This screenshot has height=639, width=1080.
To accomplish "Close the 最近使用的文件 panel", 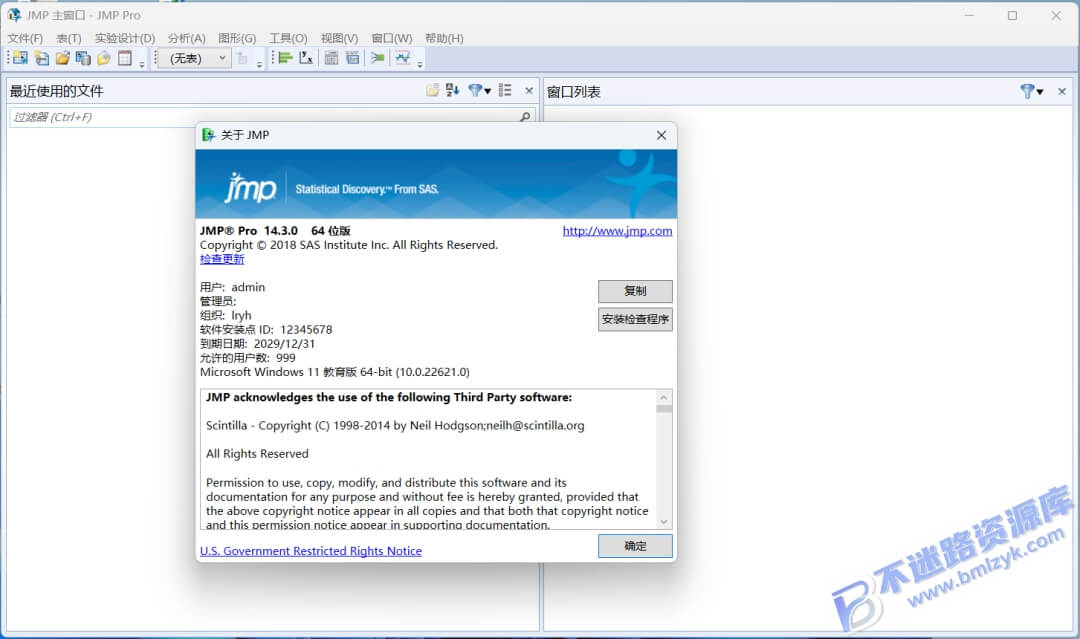I will pyautogui.click(x=529, y=91).
